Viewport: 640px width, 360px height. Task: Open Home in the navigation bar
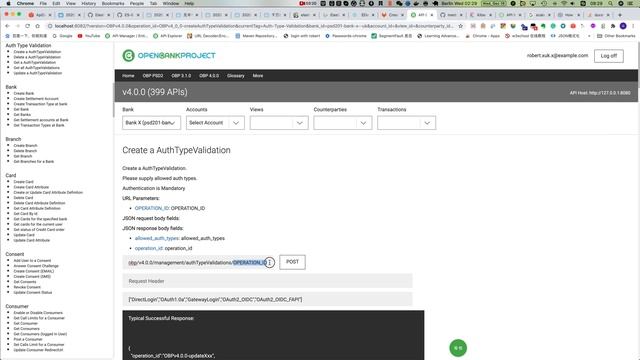tap(128, 76)
